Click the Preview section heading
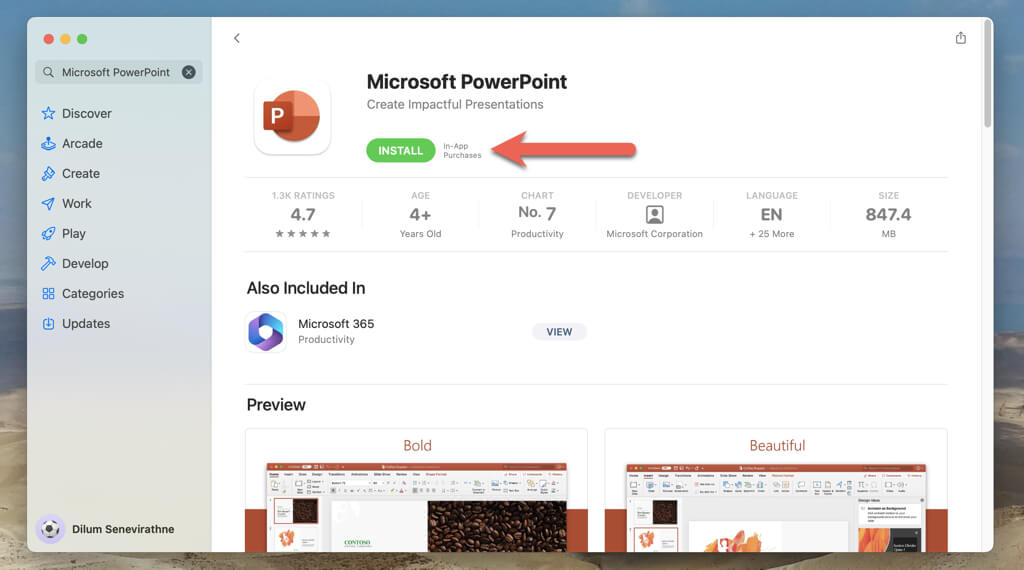This screenshot has width=1024, height=570. (276, 405)
